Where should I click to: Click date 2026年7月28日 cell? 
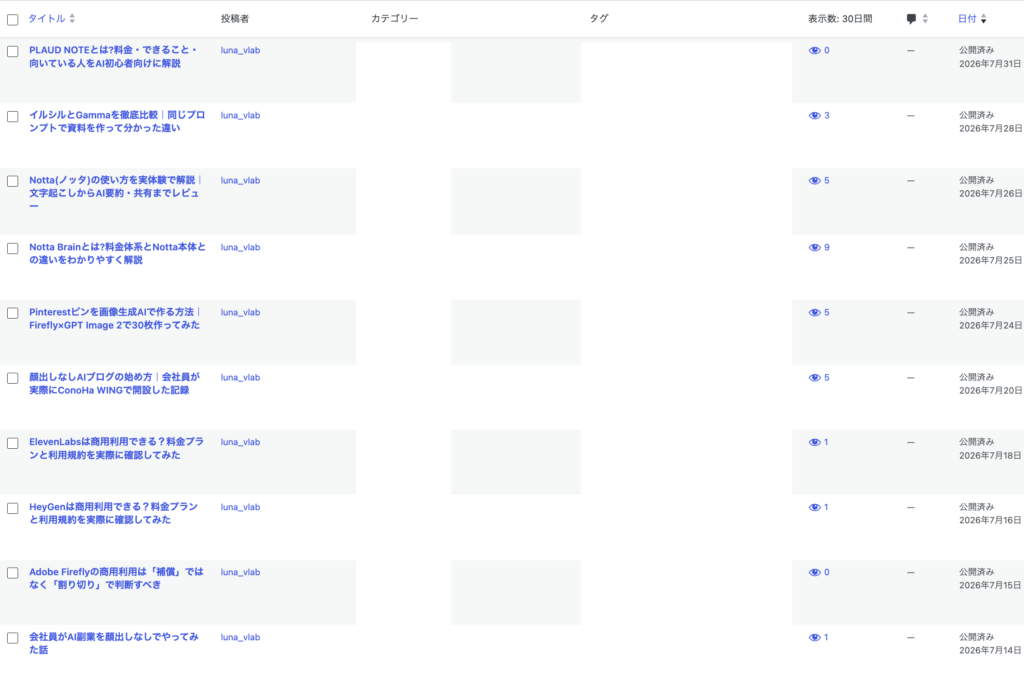[x=990, y=129]
